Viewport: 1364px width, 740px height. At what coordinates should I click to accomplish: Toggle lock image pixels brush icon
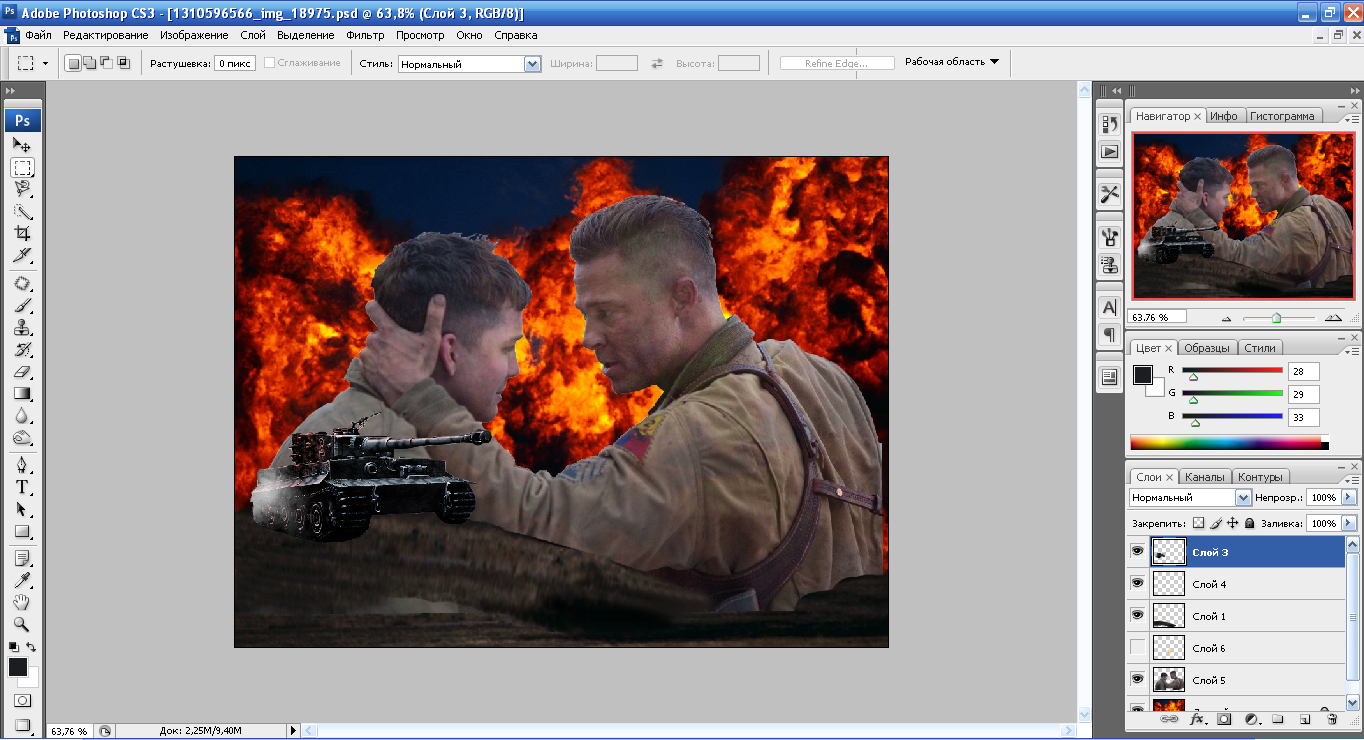tap(1216, 523)
